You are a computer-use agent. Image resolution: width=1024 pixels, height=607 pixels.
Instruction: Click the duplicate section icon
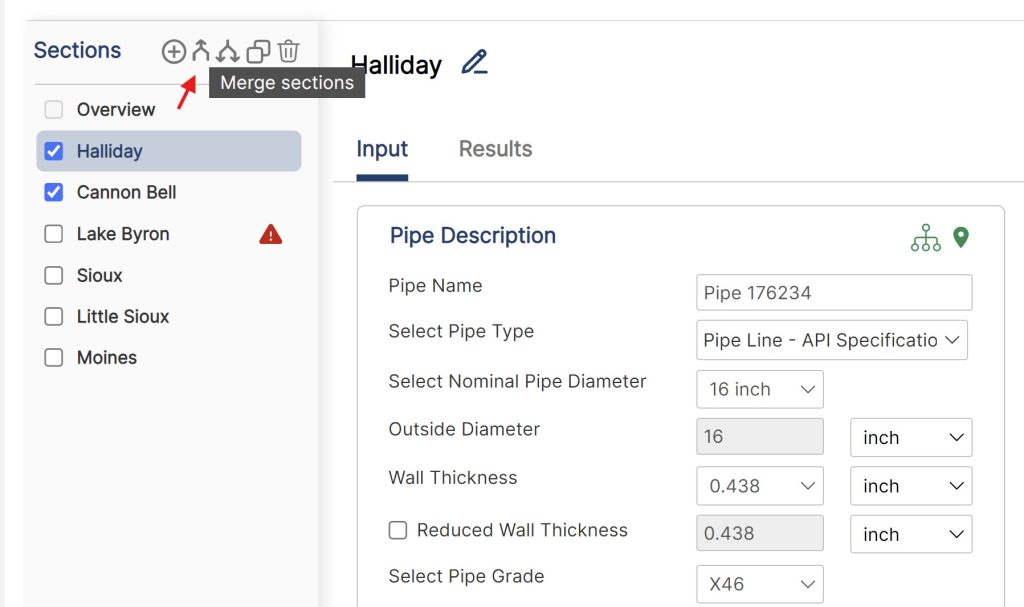tap(258, 52)
